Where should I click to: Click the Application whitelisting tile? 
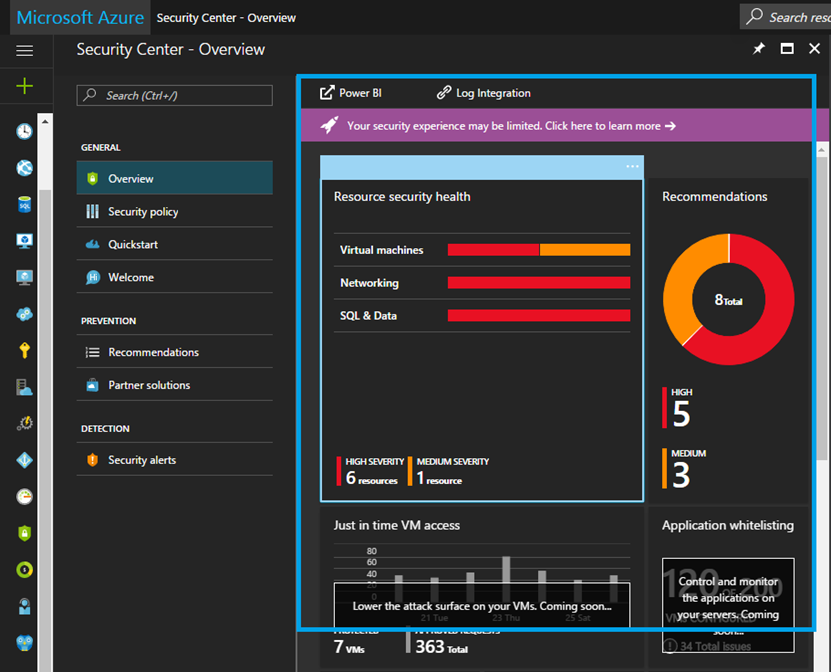(728, 587)
